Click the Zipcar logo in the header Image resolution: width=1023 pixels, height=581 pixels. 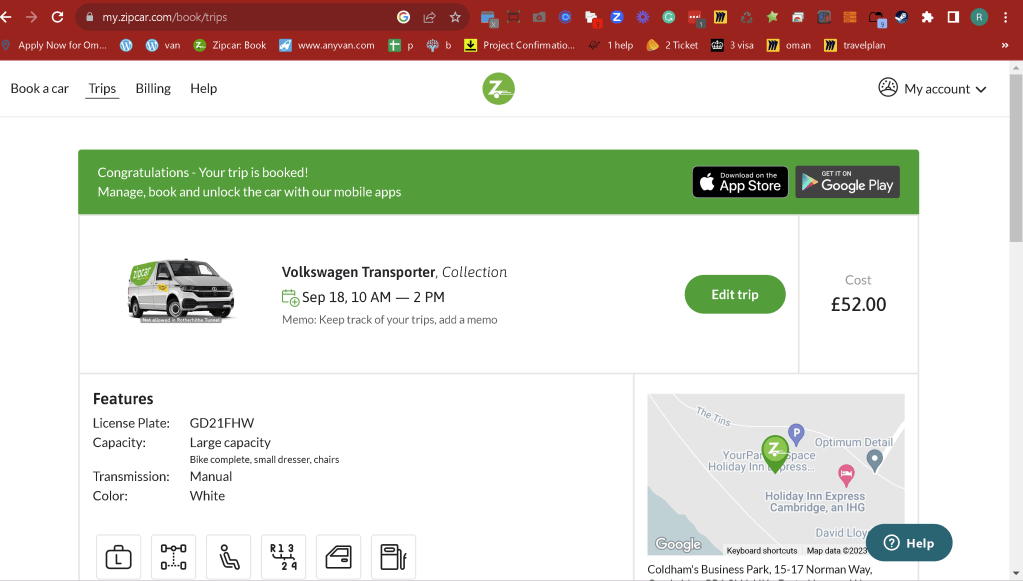[x=498, y=89]
